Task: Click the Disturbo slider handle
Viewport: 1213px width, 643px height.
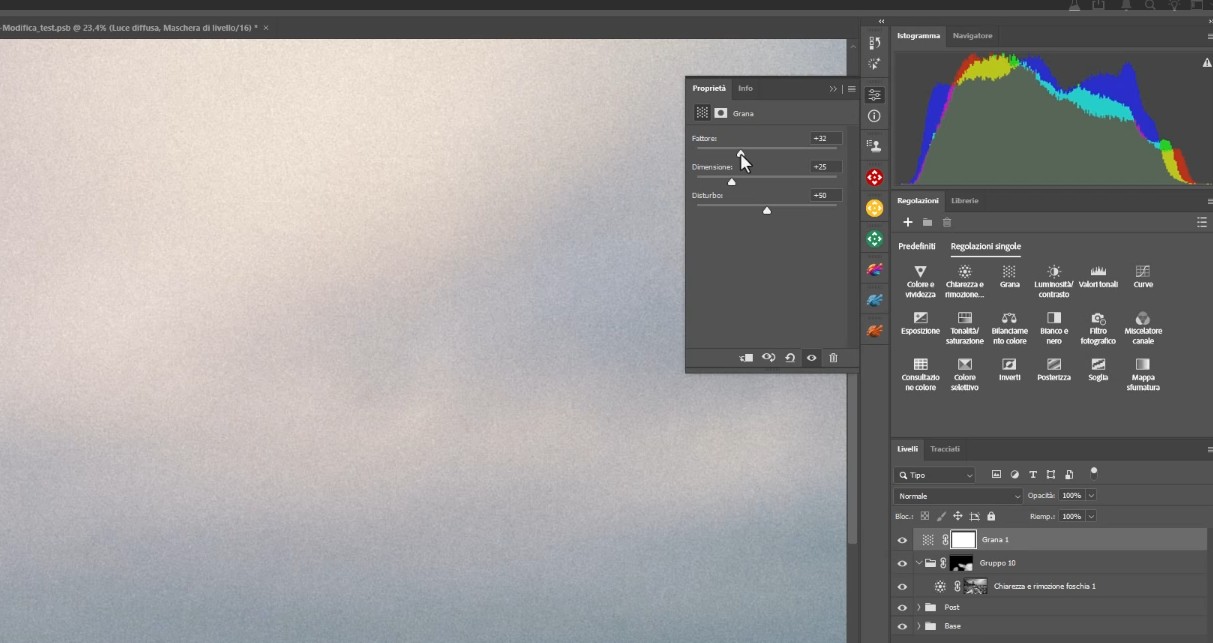Action: point(767,210)
